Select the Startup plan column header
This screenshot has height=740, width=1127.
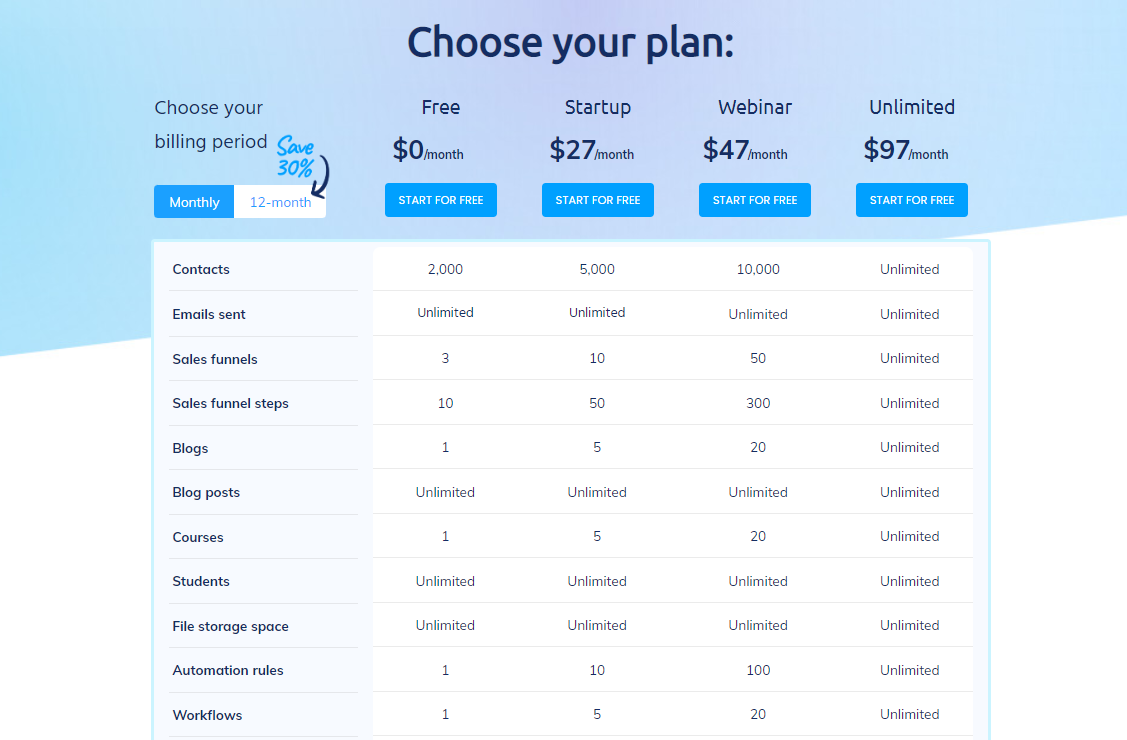(x=597, y=107)
